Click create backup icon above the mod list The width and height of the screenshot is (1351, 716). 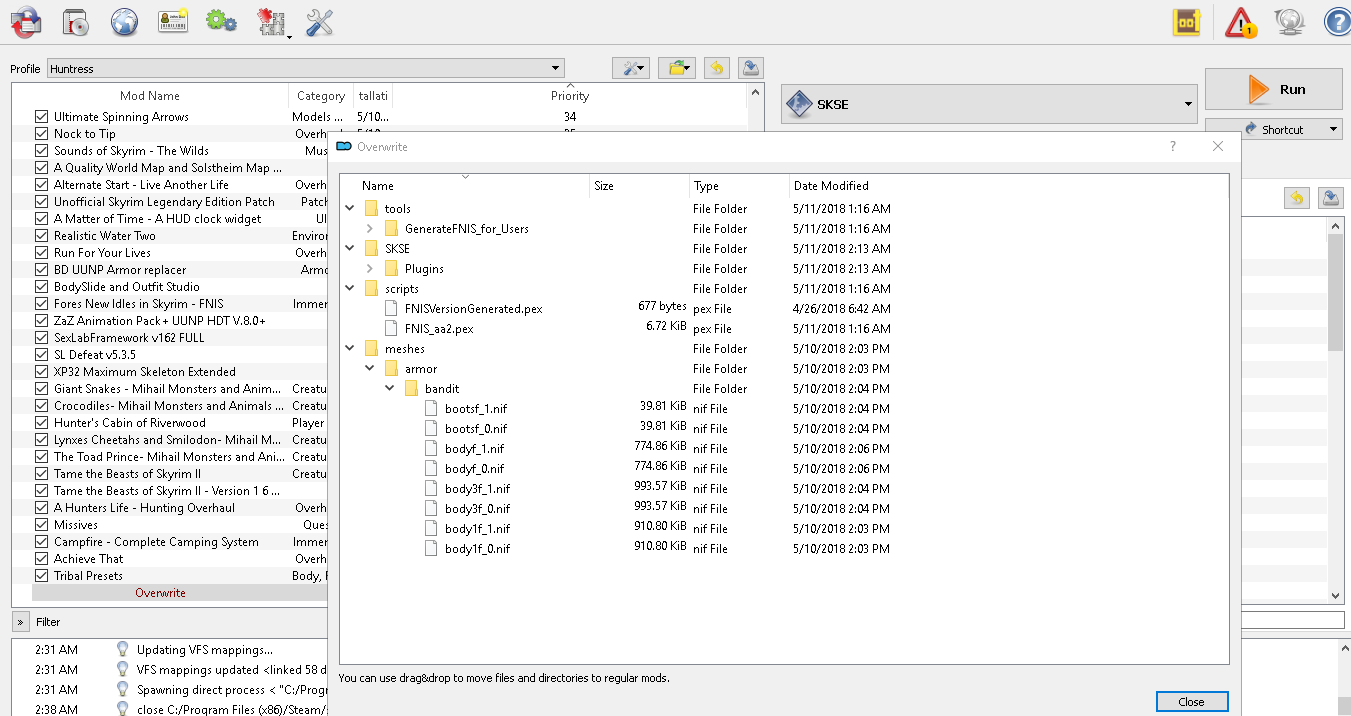pyautogui.click(x=752, y=68)
